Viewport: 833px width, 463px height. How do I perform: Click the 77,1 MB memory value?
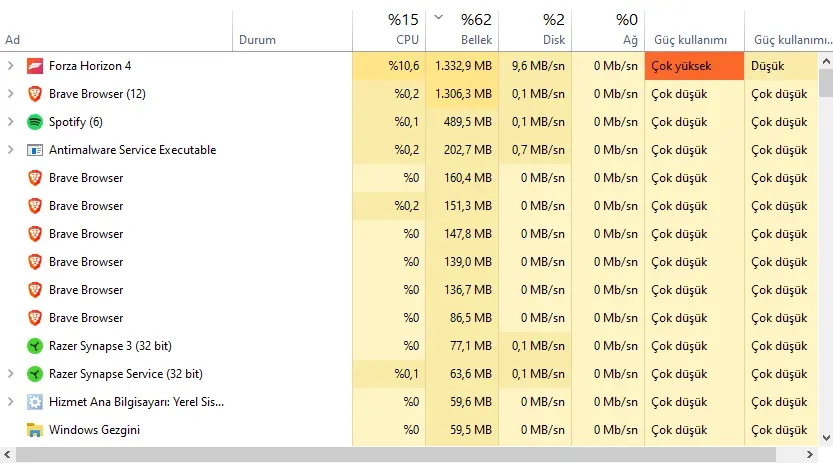tap(471, 346)
